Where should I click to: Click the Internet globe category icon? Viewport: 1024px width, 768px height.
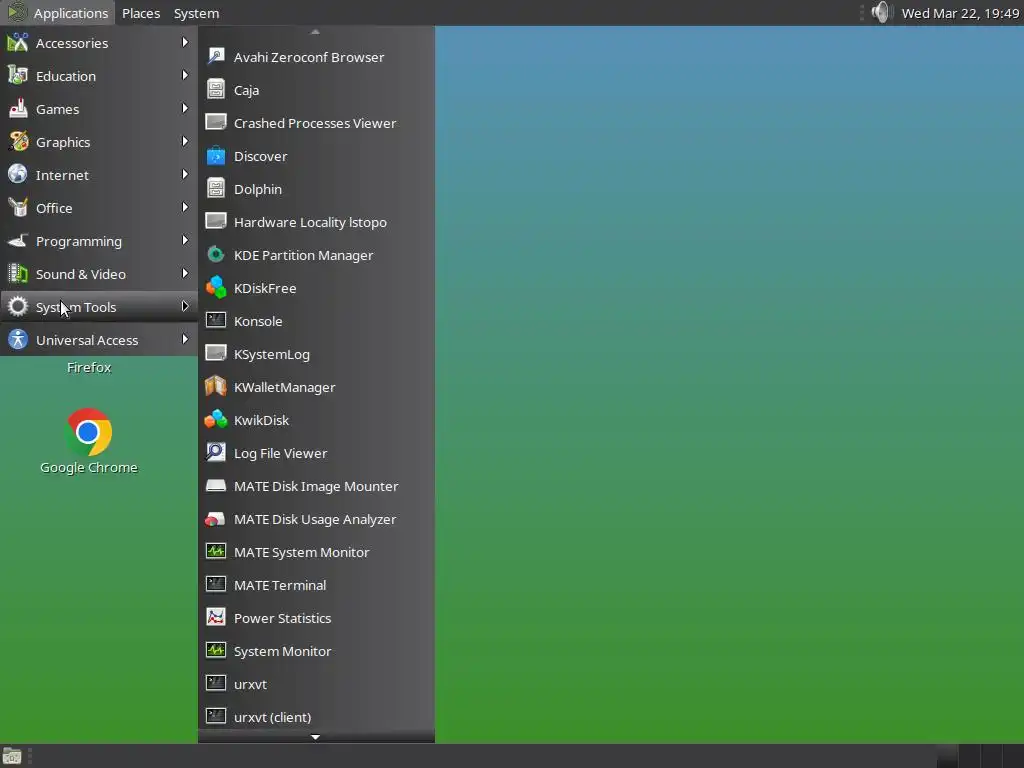[18, 174]
